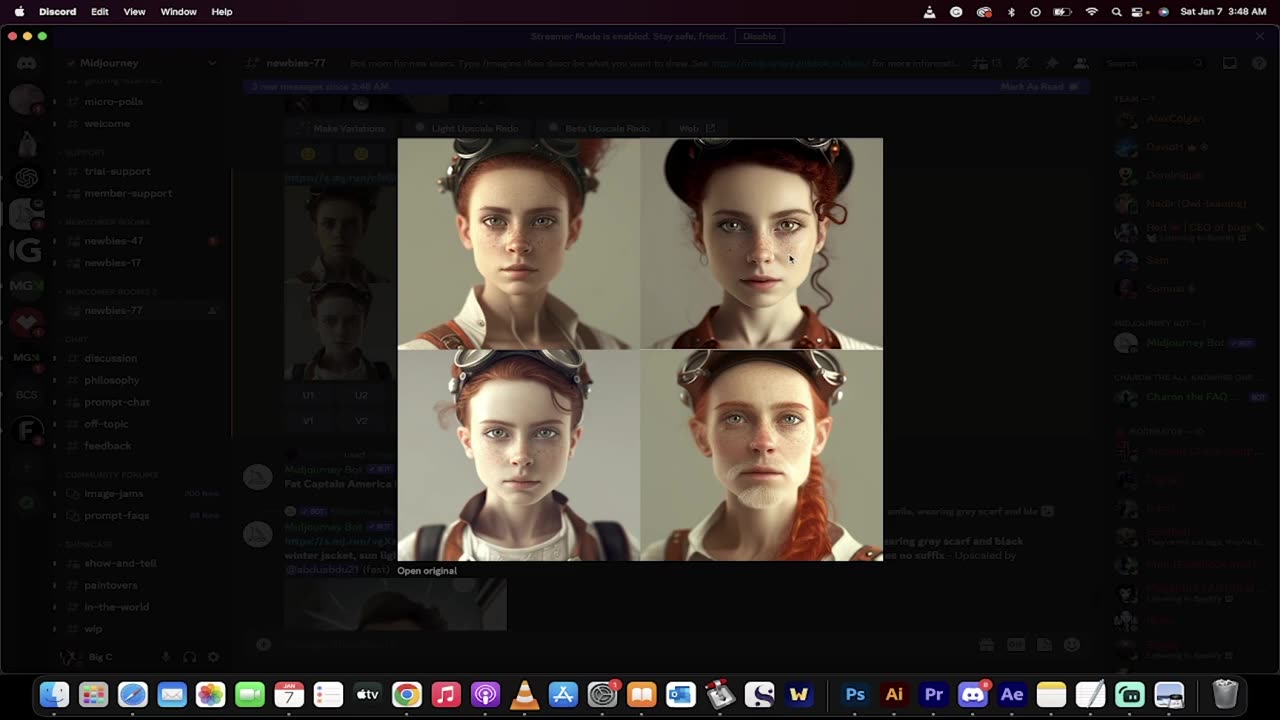
Task: Open the inbox icon in channel header
Action: pyautogui.click(x=1230, y=63)
